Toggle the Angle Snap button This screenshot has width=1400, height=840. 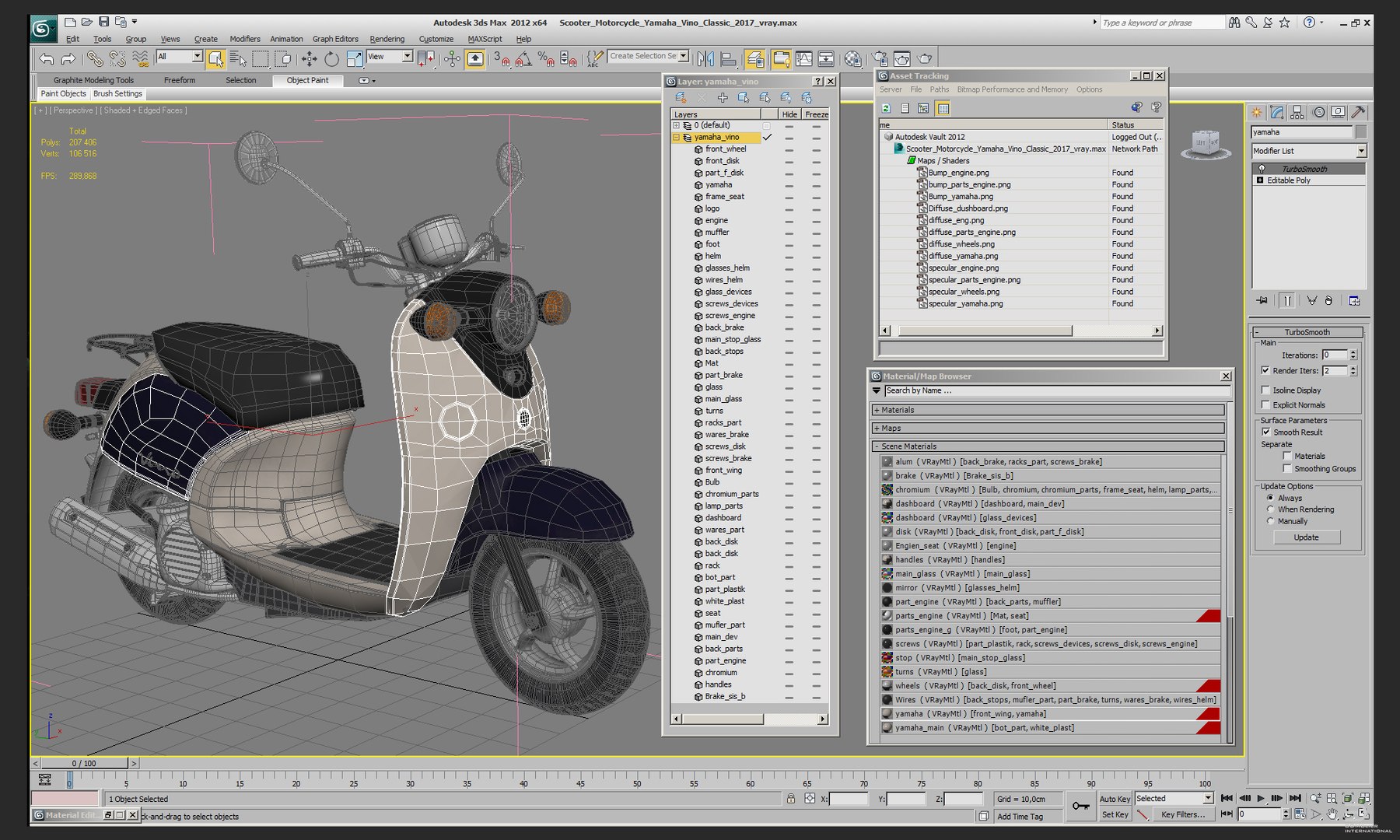523,58
